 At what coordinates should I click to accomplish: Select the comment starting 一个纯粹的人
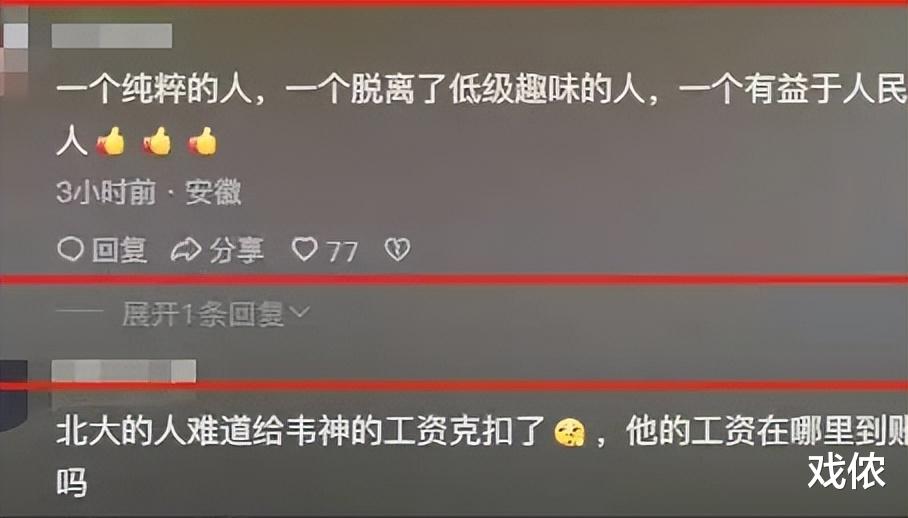[x=482, y=115]
